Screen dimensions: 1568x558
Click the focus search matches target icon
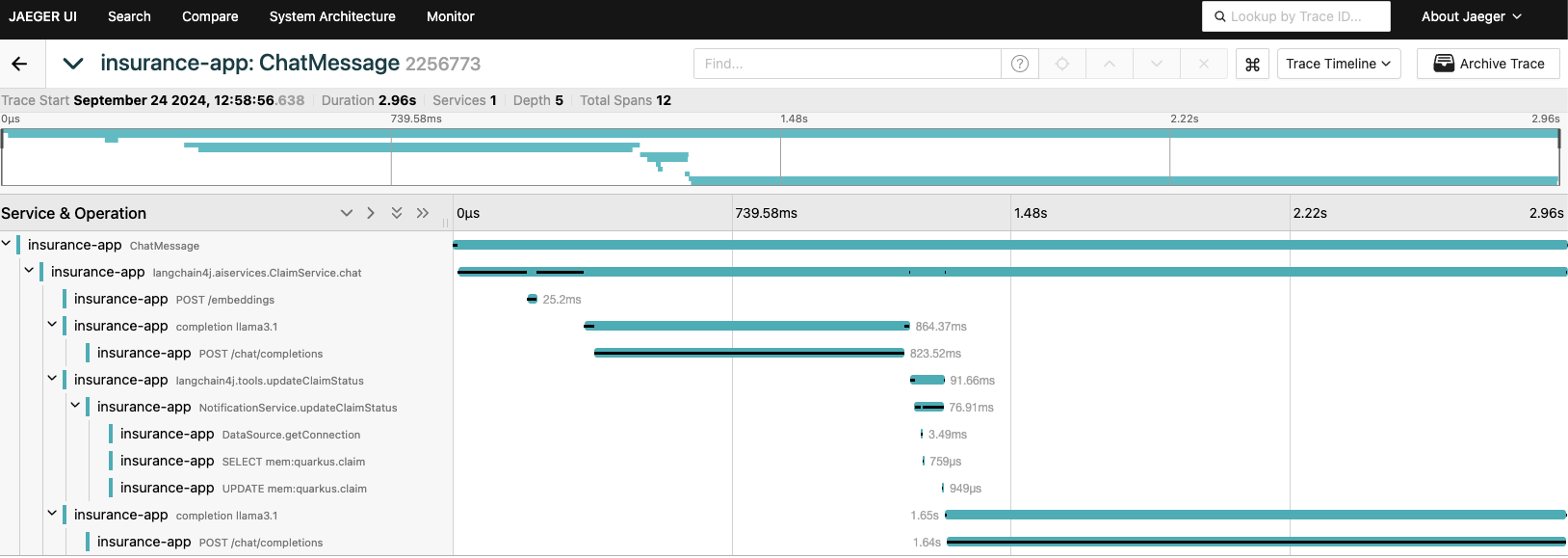point(1062,64)
